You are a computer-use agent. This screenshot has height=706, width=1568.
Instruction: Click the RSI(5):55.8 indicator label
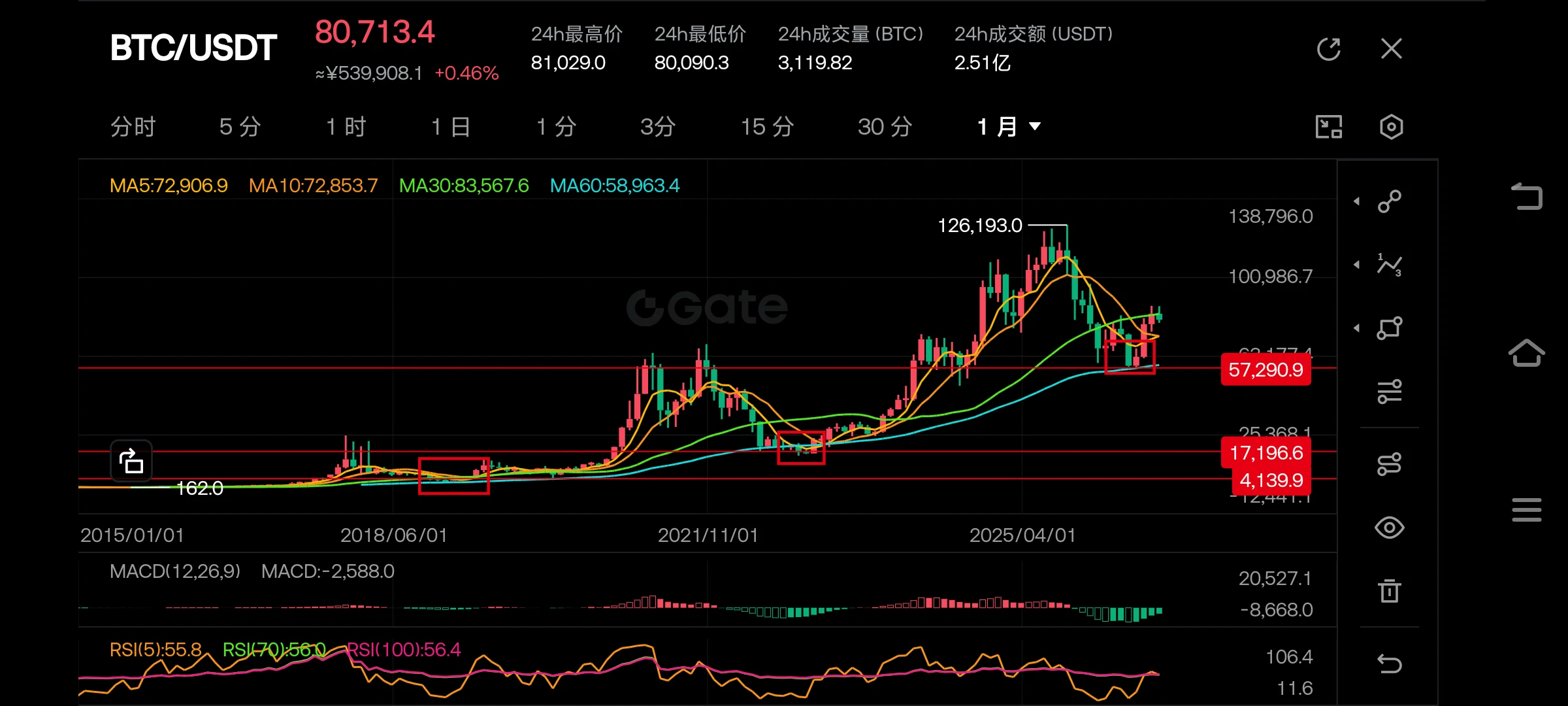pos(155,650)
